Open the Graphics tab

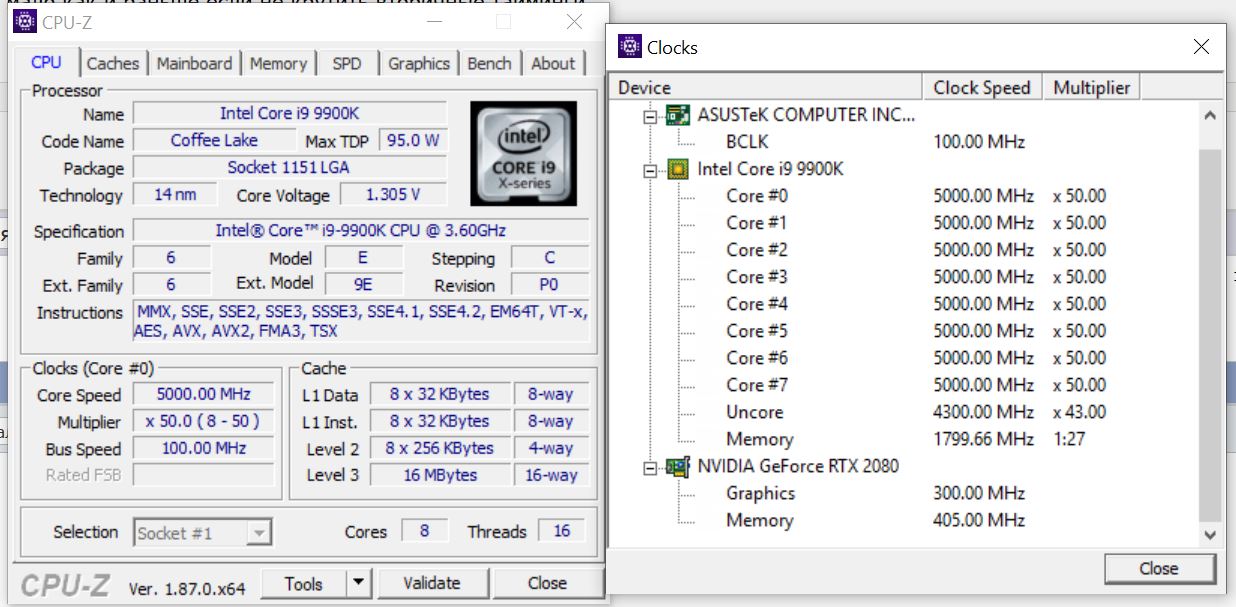[x=419, y=63]
